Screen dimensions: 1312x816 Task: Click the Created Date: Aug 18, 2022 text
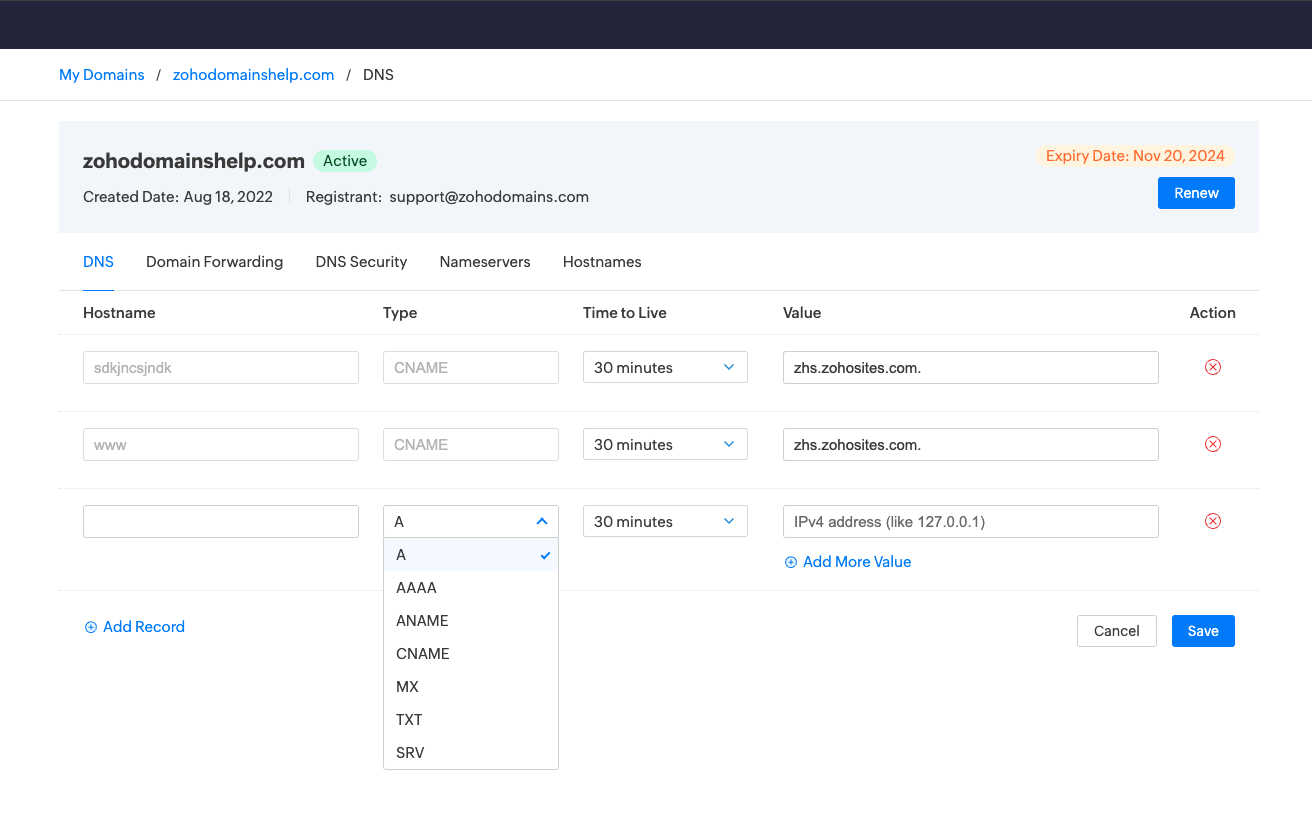click(x=178, y=197)
